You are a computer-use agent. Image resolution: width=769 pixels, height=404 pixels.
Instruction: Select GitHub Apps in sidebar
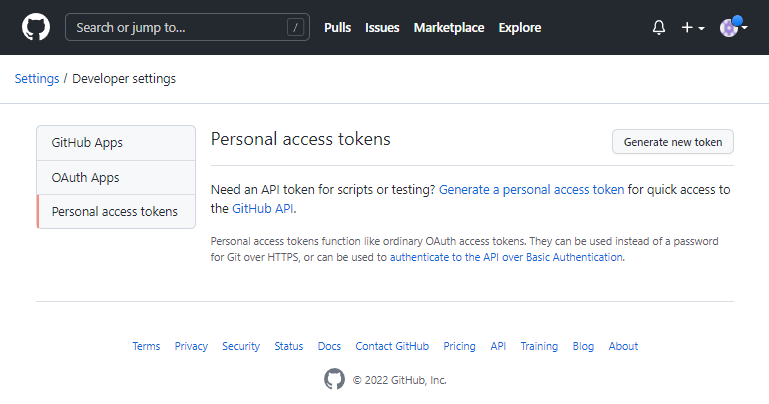coord(116,143)
